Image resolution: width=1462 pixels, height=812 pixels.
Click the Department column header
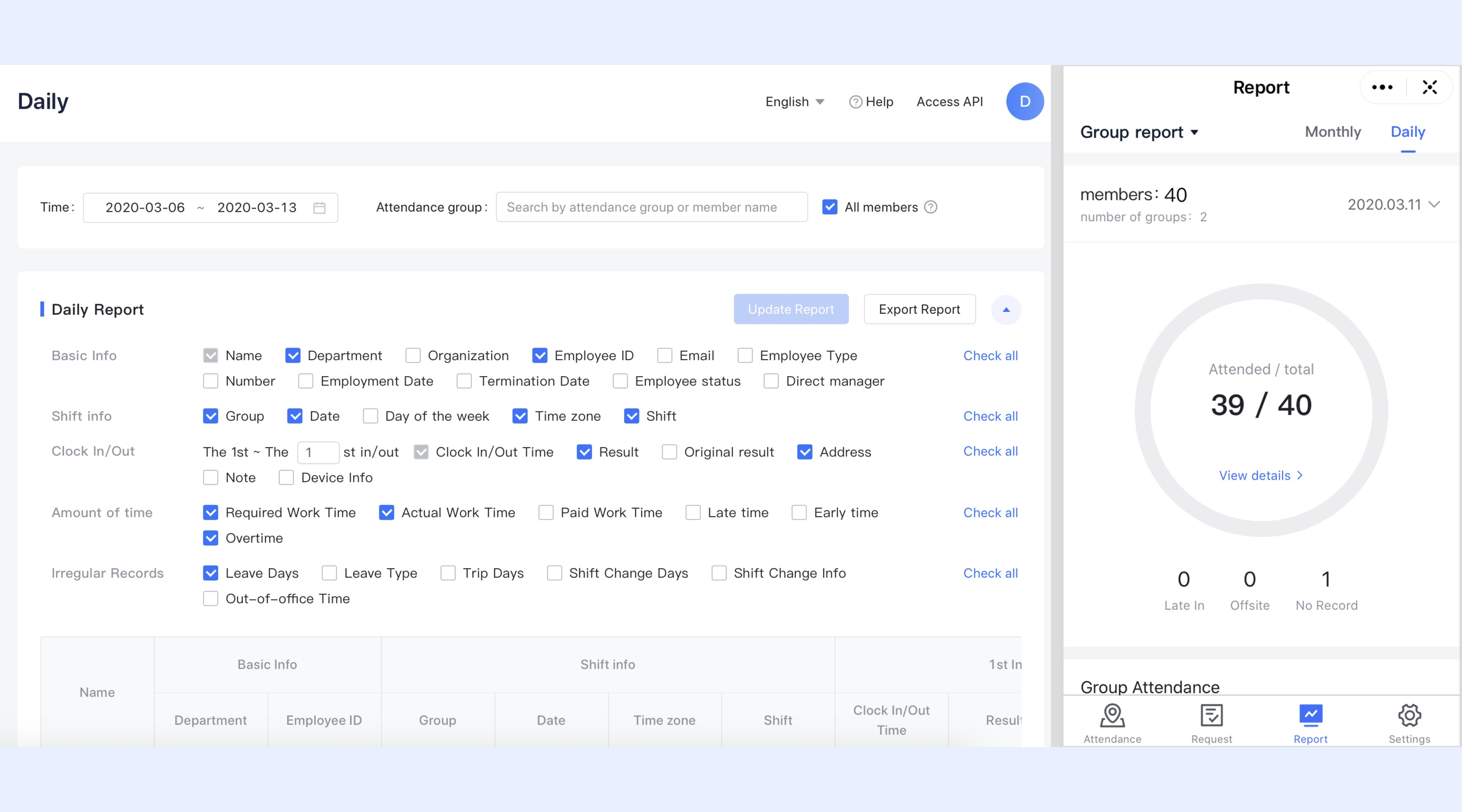click(x=211, y=720)
